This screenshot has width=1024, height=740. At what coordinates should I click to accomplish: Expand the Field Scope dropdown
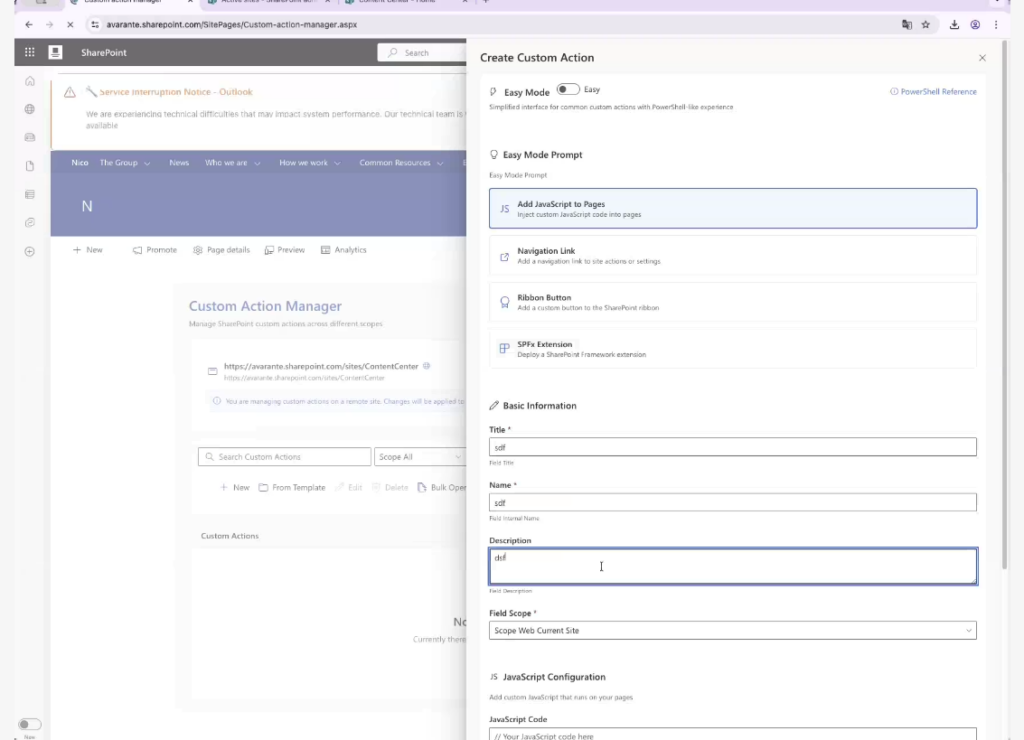(x=732, y=631)
